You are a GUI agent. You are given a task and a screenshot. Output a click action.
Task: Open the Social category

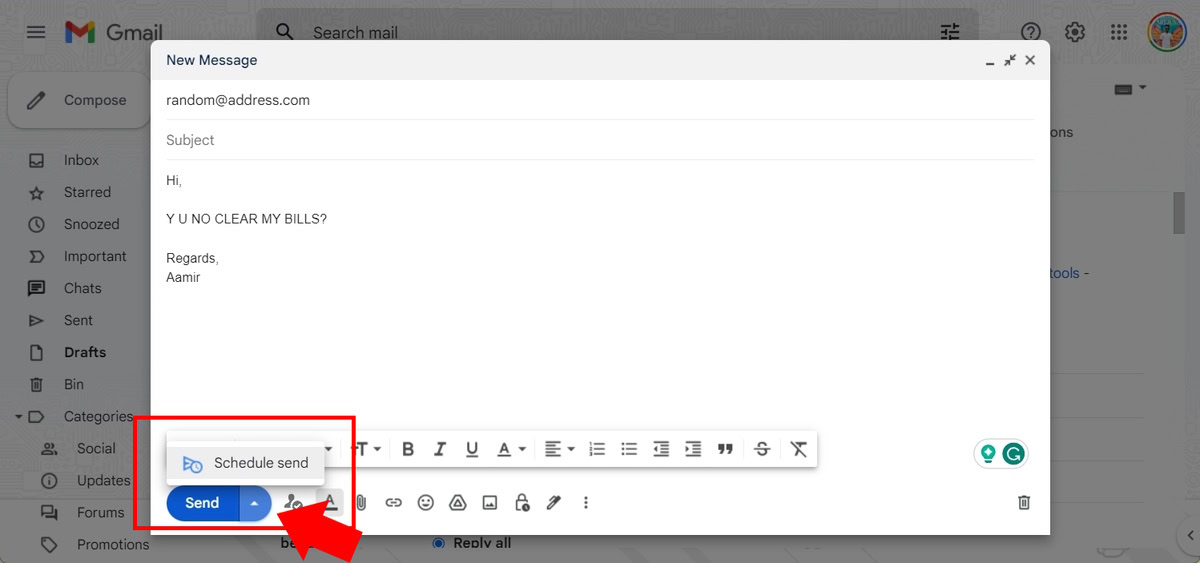click(96, 448)
